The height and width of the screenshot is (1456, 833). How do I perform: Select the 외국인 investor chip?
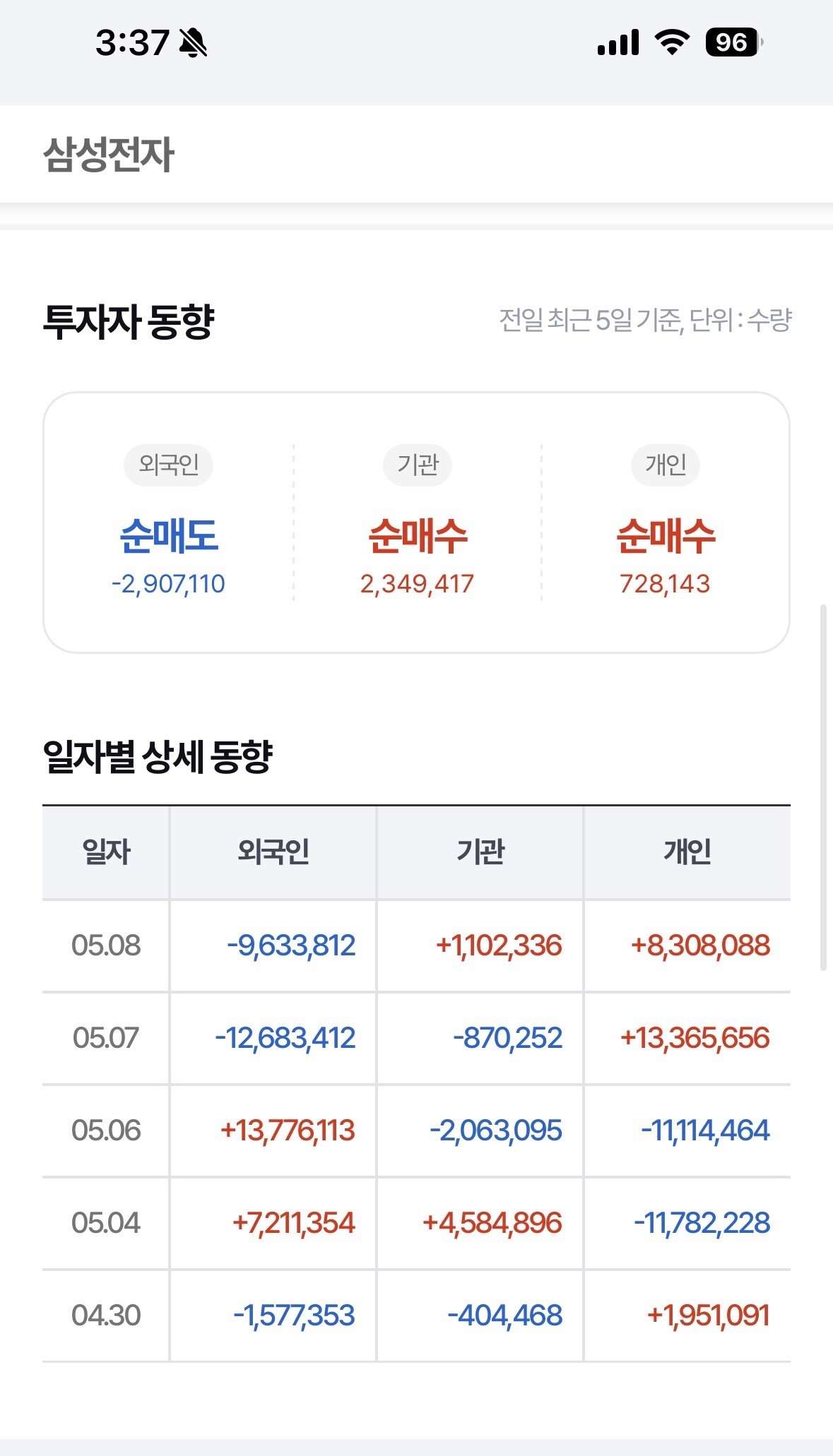tap(168, 465)
